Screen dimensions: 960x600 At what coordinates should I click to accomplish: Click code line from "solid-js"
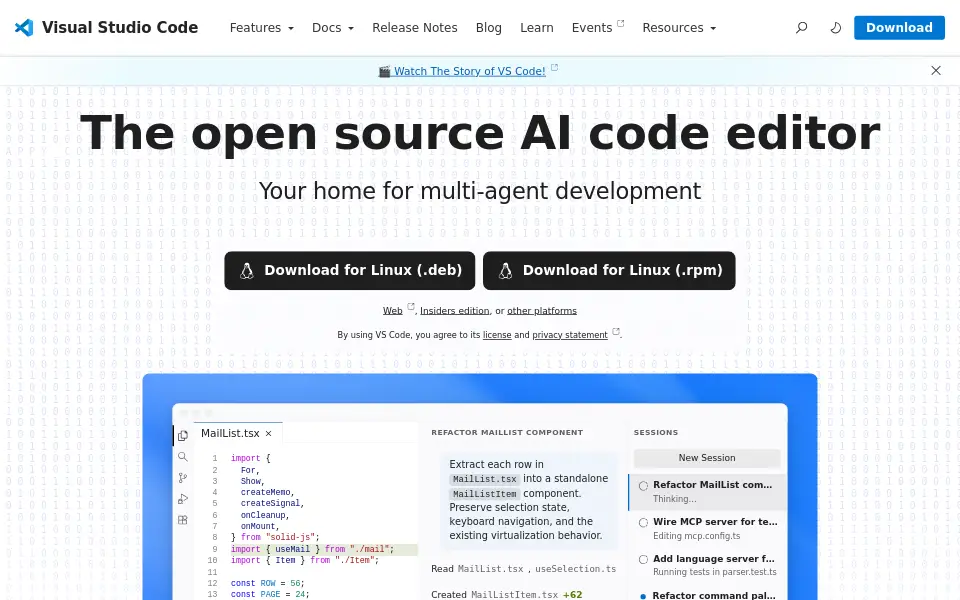275,538
